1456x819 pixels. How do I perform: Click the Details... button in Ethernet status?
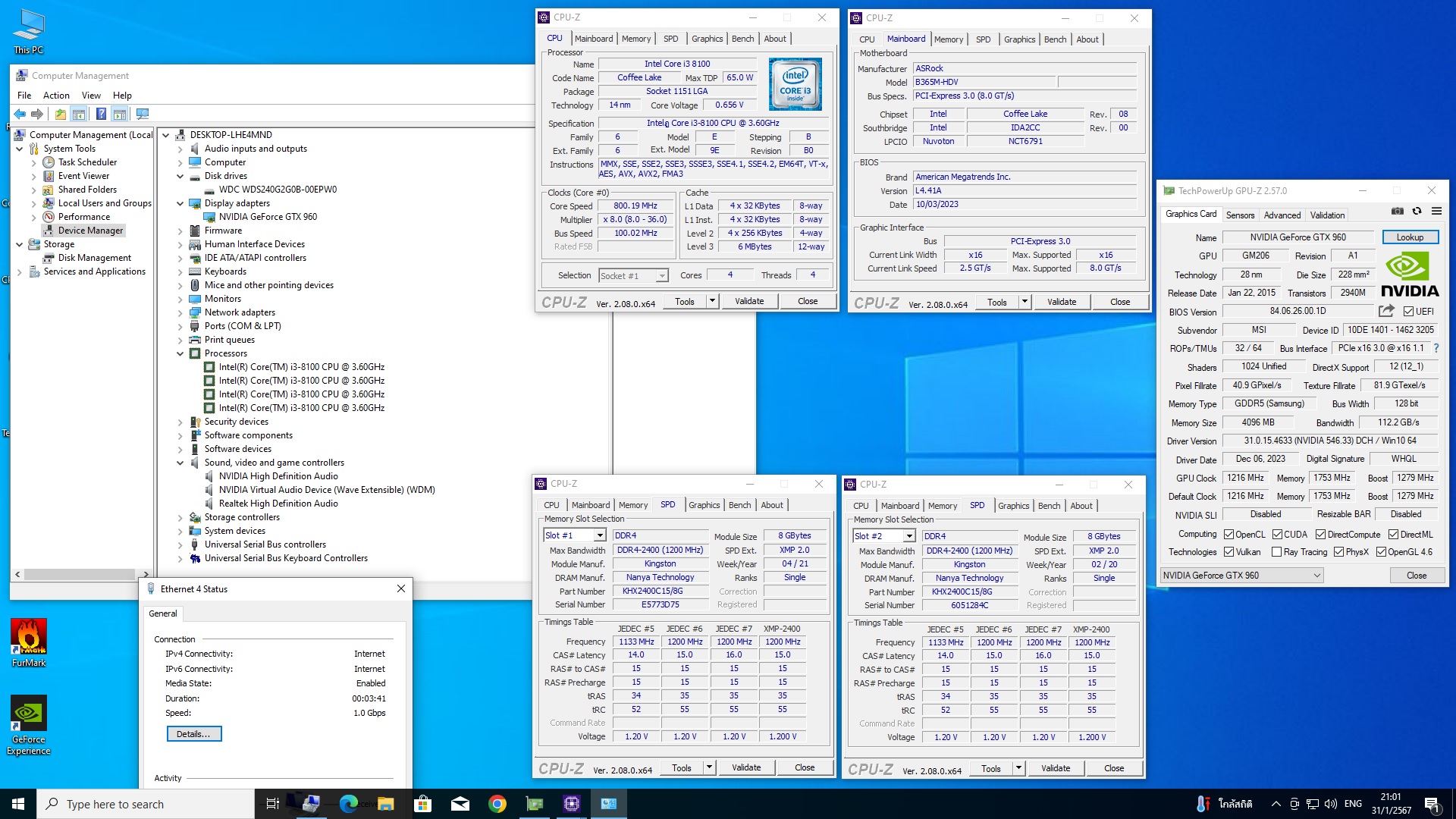[x=193, y=734]
